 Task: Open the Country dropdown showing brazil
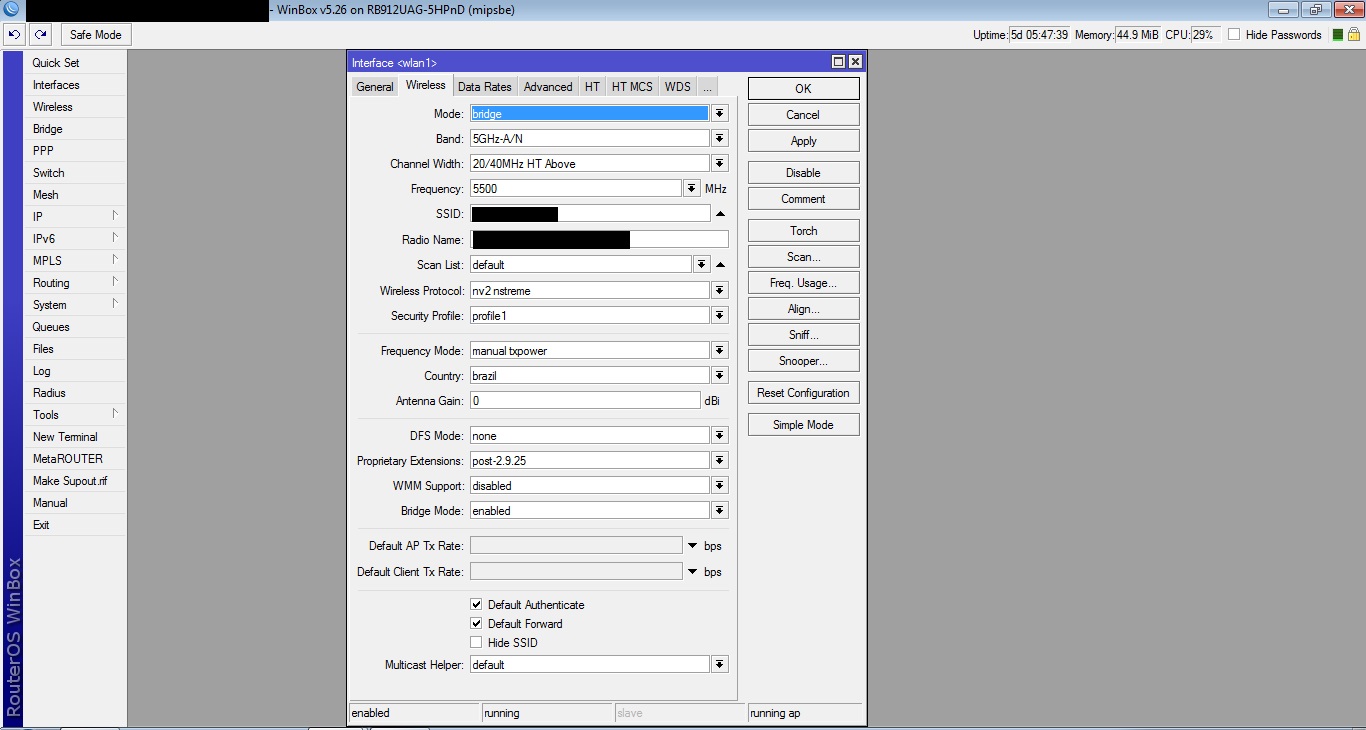(719, 376)
